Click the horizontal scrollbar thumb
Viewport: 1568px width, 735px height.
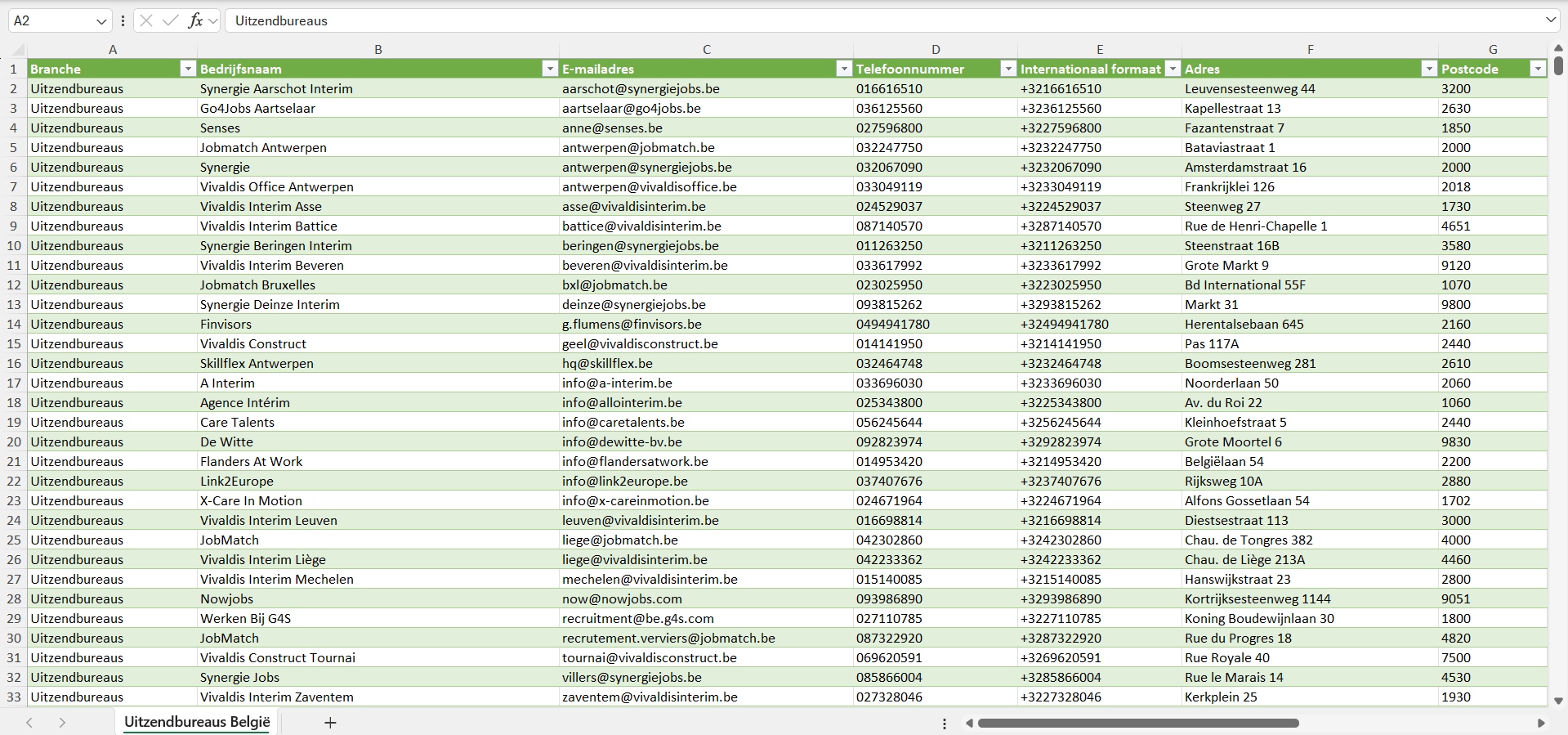tap(1137, 723)
